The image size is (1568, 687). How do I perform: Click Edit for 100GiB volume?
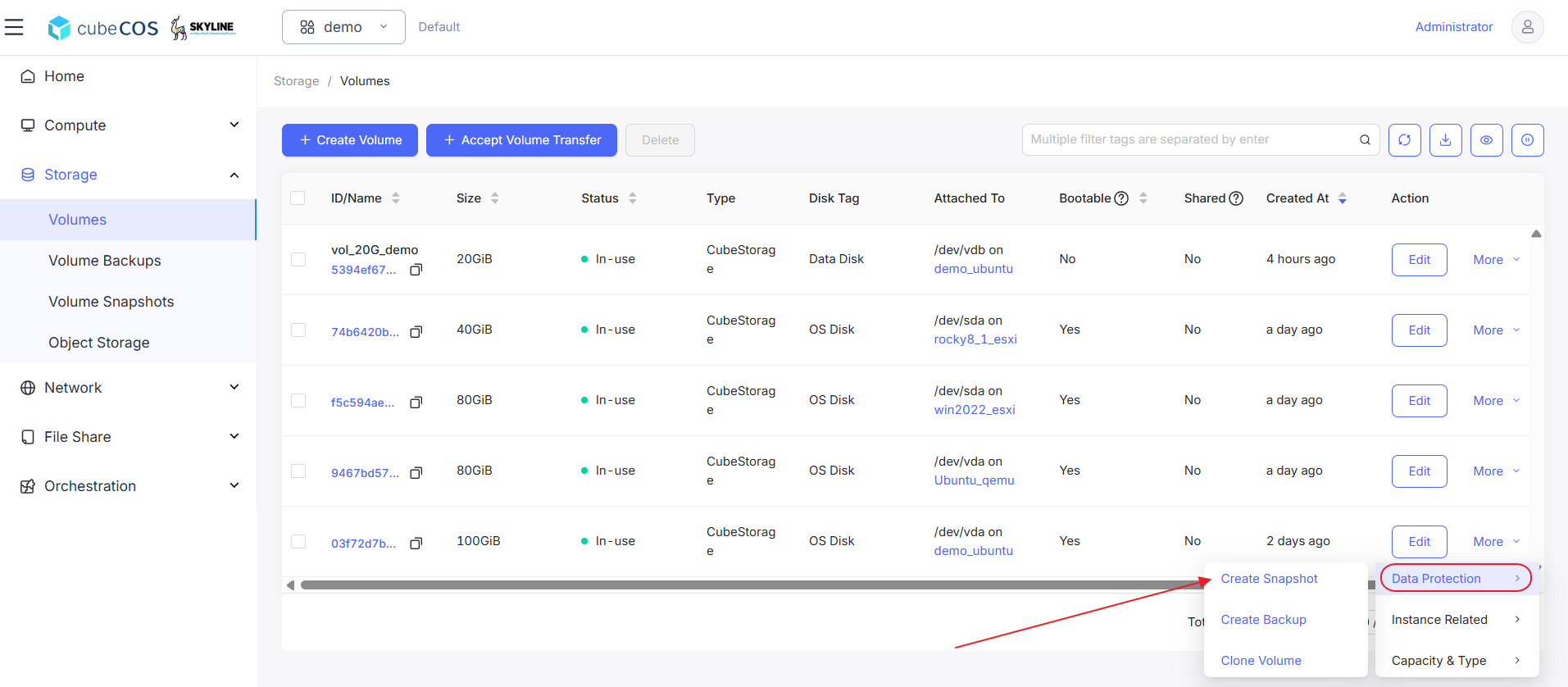pos(1419,542)
